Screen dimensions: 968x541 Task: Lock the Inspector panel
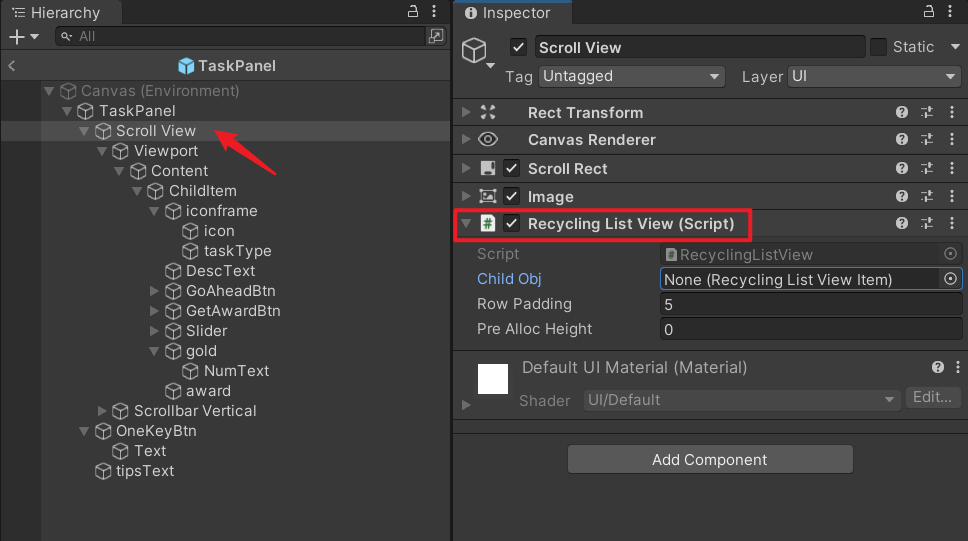(928, 11)
